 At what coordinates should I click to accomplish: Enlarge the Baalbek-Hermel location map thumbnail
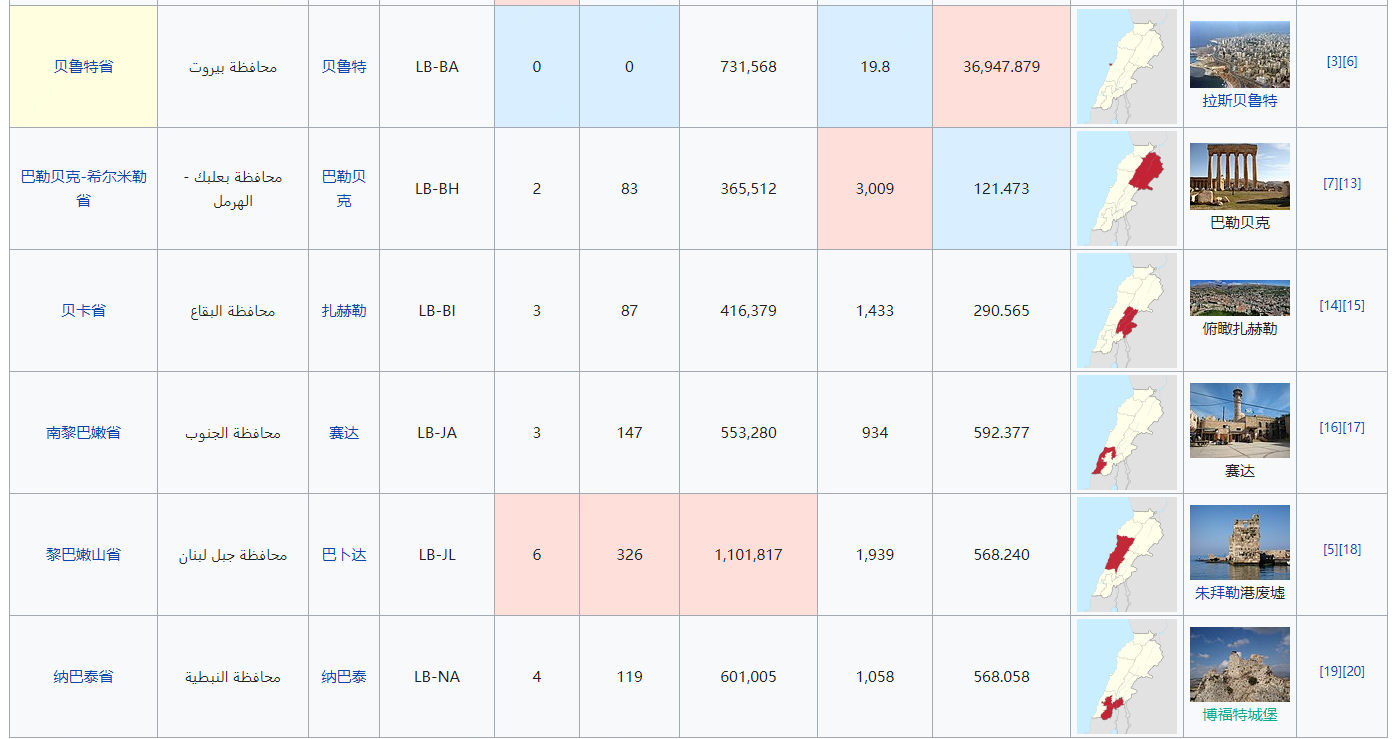tap(1126, 189)
